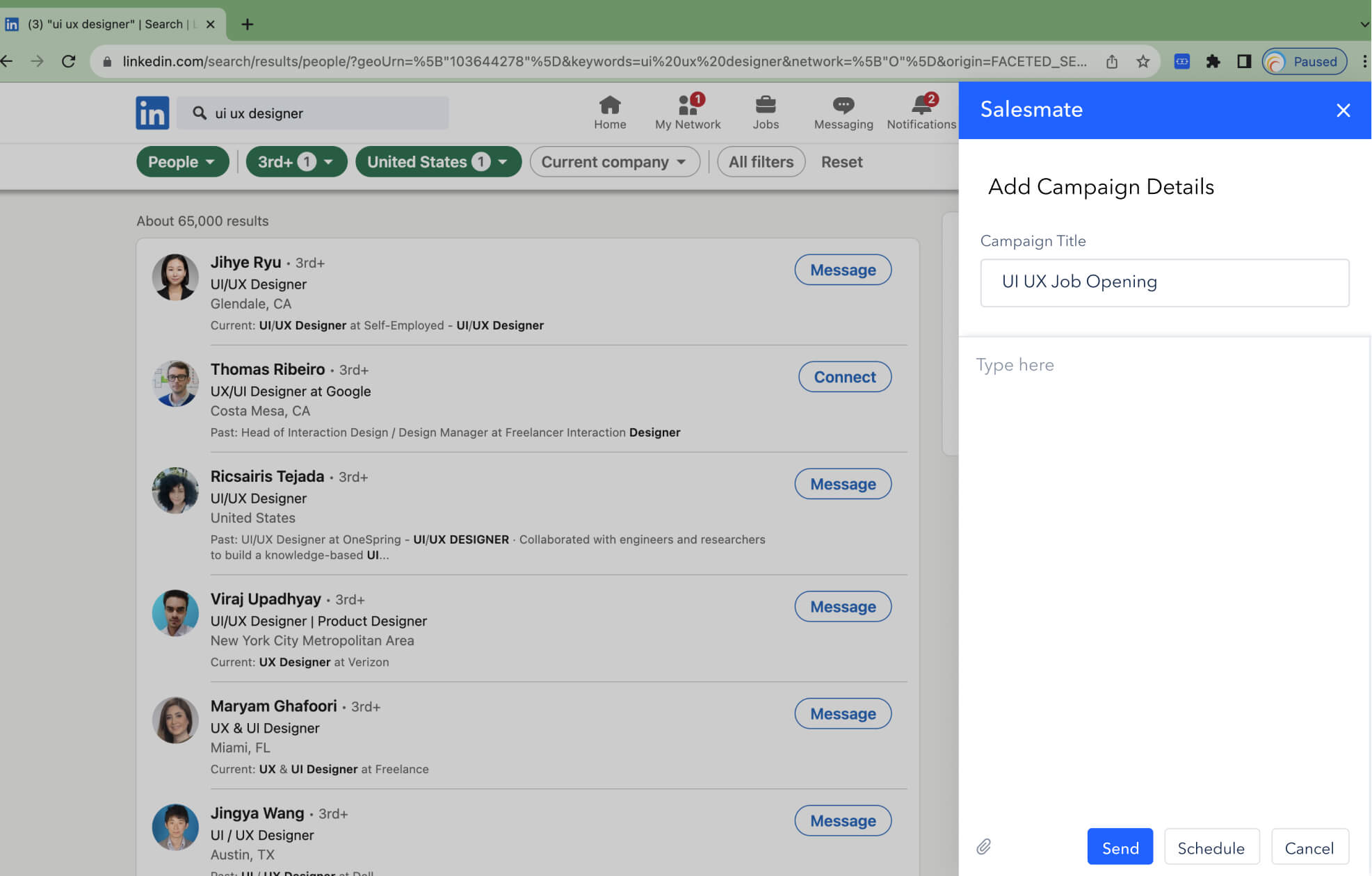Connect with Thomas Ribeiro
This screenshot has width=1372, height=876.
(x=845, y=377)
